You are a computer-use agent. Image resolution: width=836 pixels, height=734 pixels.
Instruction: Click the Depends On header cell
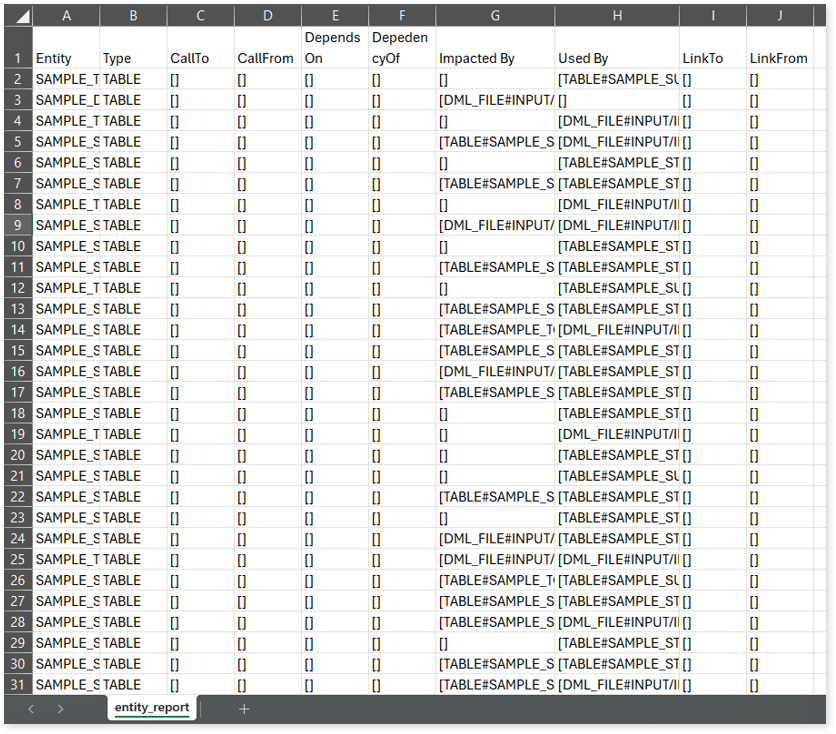pyautogui.click(x=334, y=48)
